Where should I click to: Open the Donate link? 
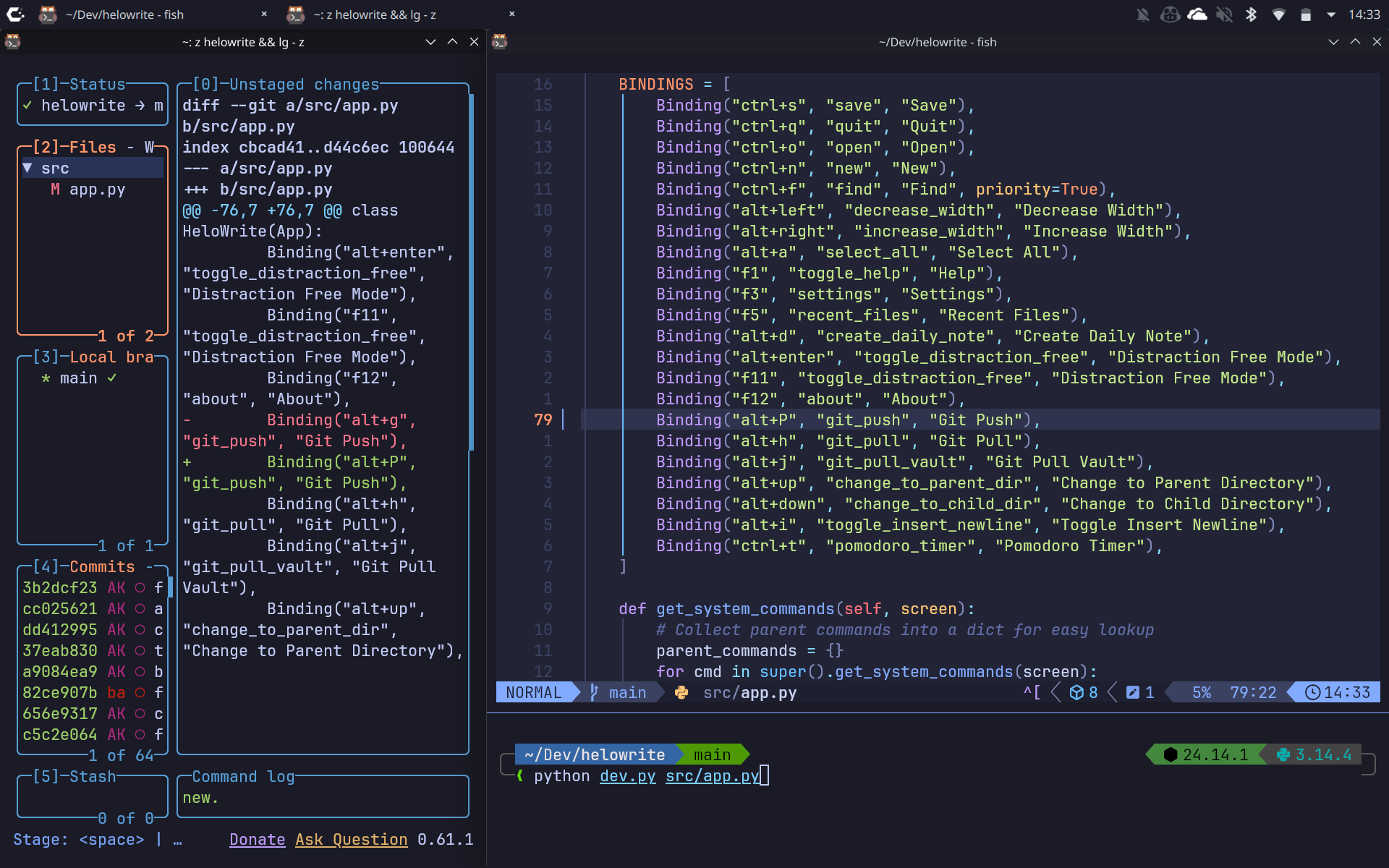tap(258, 840)
